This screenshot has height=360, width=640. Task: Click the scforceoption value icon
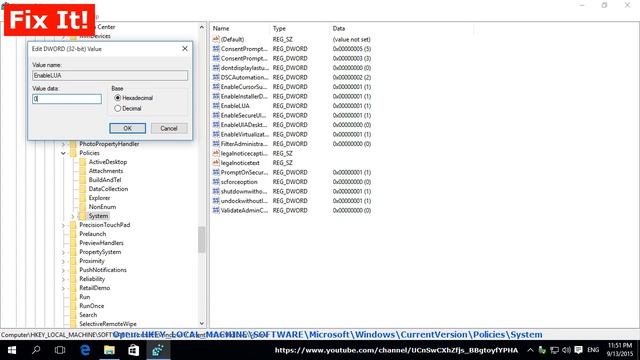tap(216, 182)
